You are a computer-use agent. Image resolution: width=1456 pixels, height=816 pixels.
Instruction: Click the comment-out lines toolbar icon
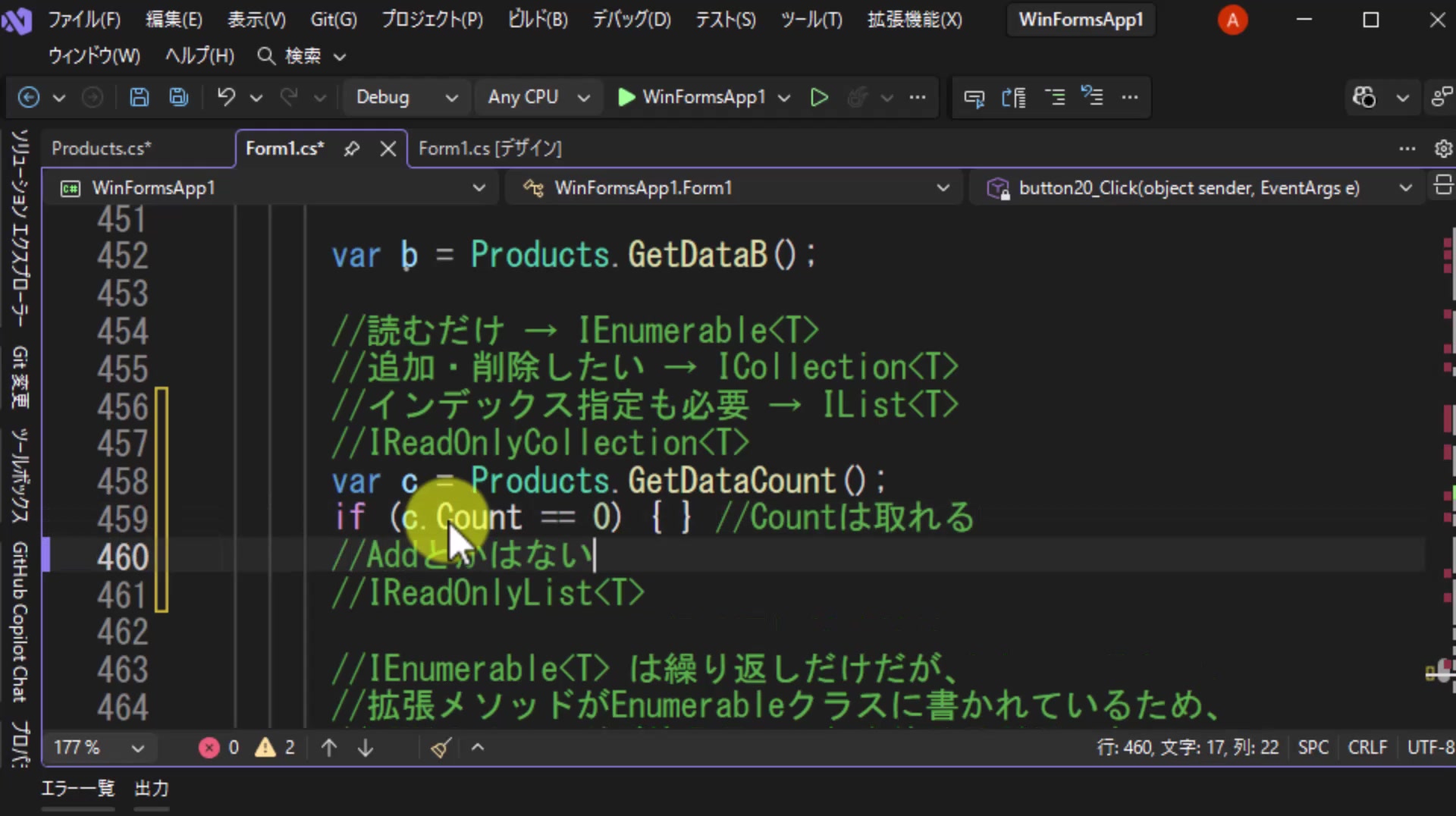(x=1055, y=97)
